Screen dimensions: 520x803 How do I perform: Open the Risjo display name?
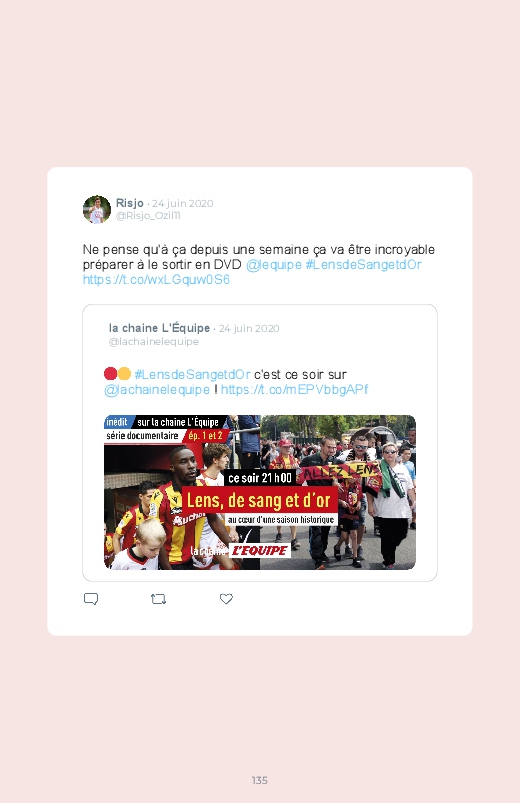click(x=130, y=203)
